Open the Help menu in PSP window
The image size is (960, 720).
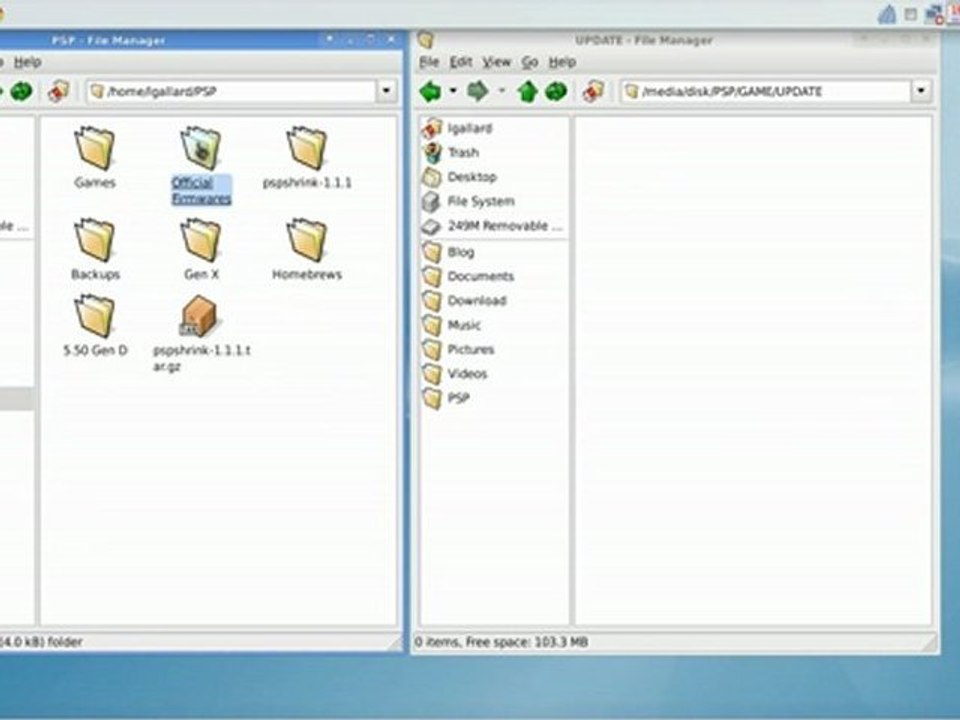pos(28,62)
